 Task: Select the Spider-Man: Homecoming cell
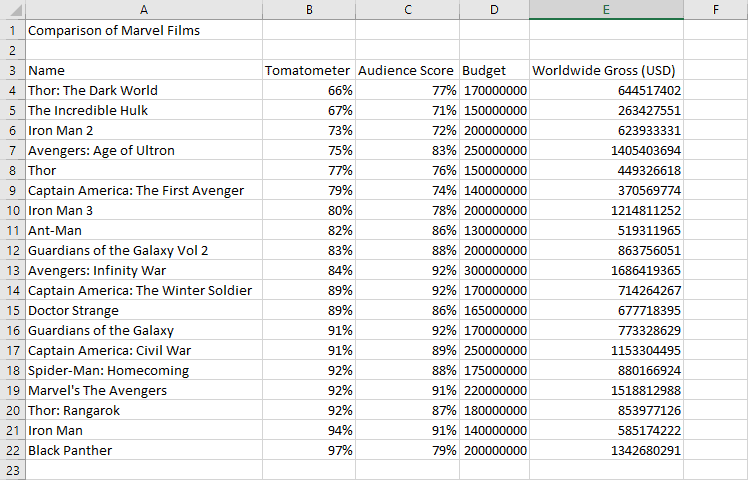click(144, 371)
